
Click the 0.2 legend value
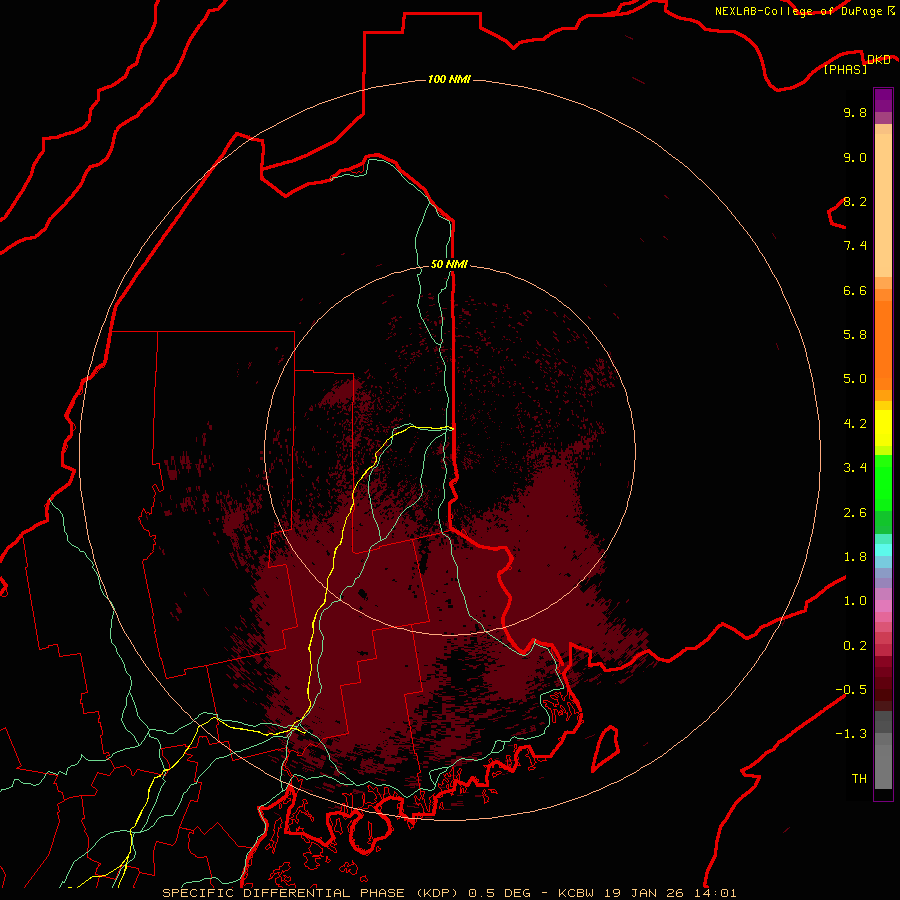[855, 646]
